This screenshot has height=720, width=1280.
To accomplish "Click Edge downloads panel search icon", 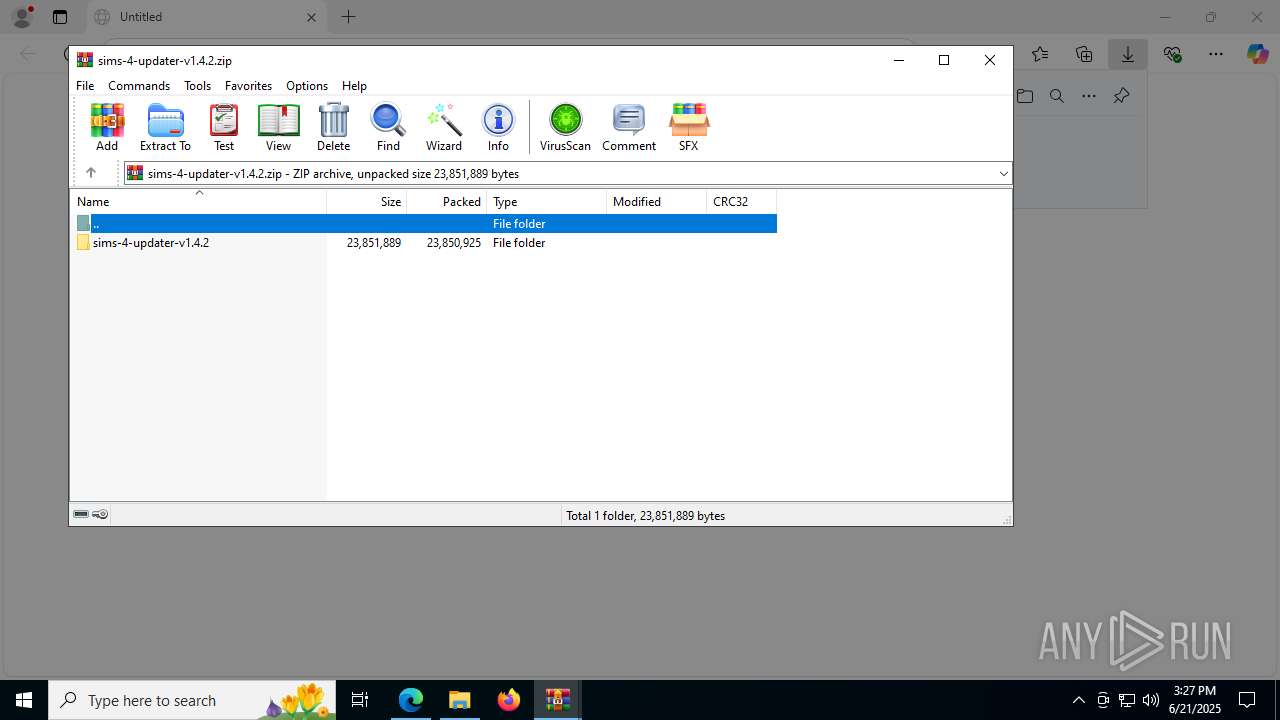I will click(x=1057, y=96).
